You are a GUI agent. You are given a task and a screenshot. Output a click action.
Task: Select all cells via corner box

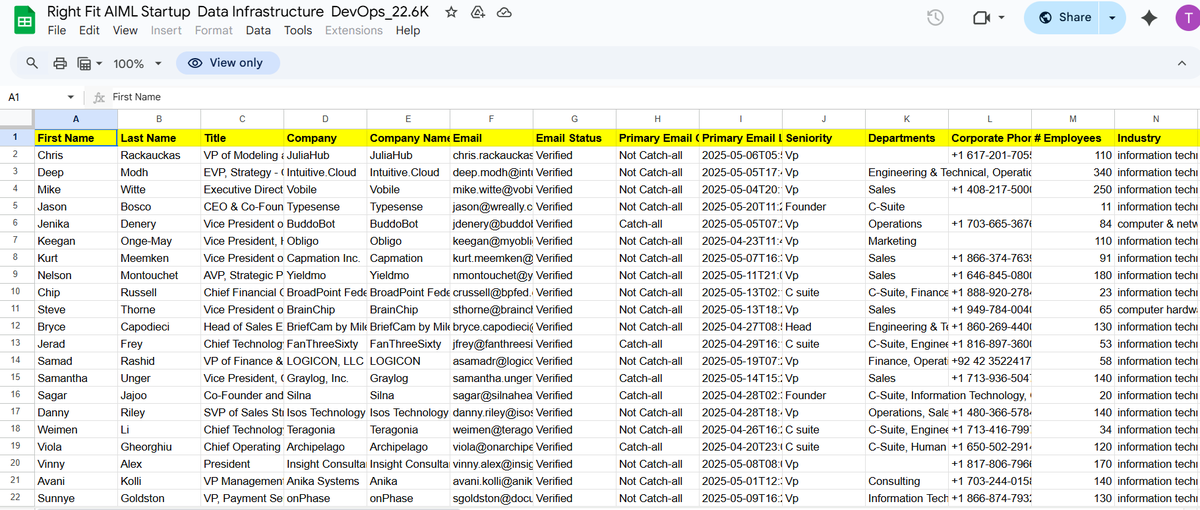point(16,118)
